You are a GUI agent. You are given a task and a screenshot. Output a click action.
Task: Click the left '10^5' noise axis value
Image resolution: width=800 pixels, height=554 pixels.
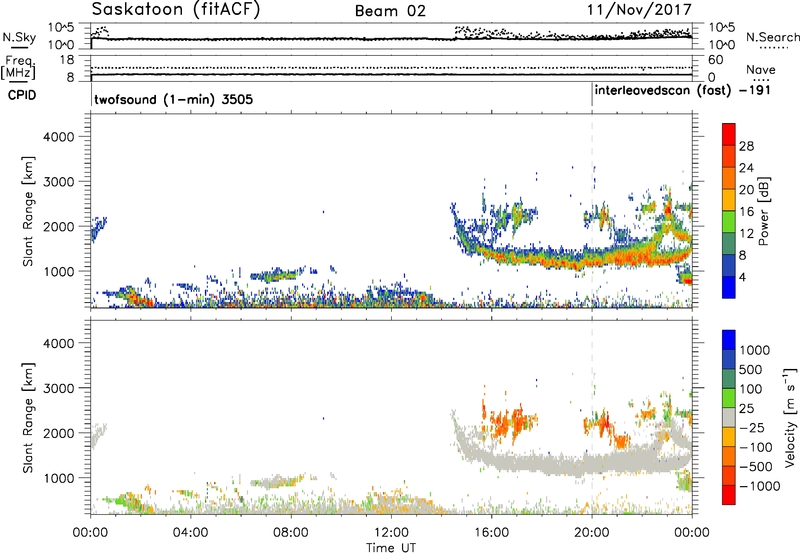[x=61, y=28]
